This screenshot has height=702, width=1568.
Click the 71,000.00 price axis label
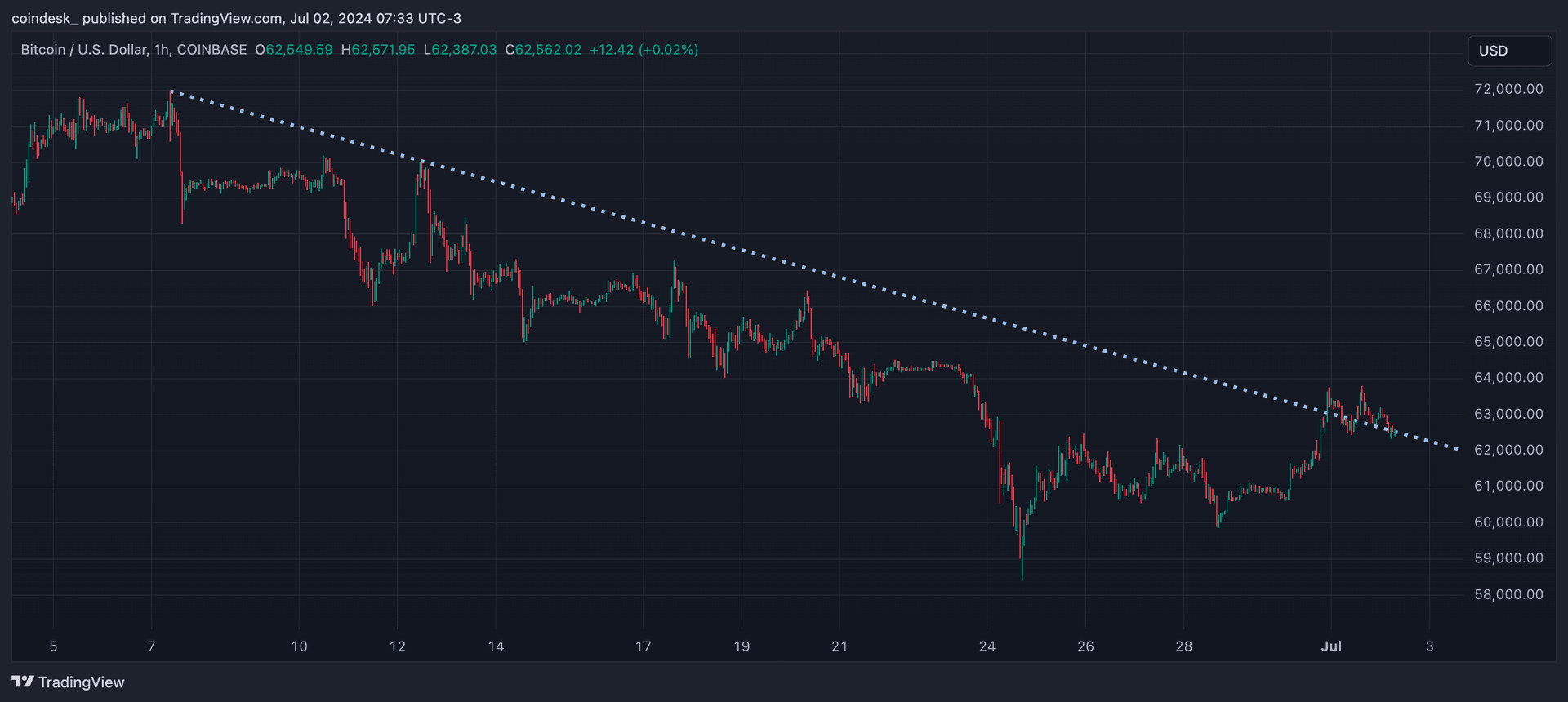coord(1508,125)
